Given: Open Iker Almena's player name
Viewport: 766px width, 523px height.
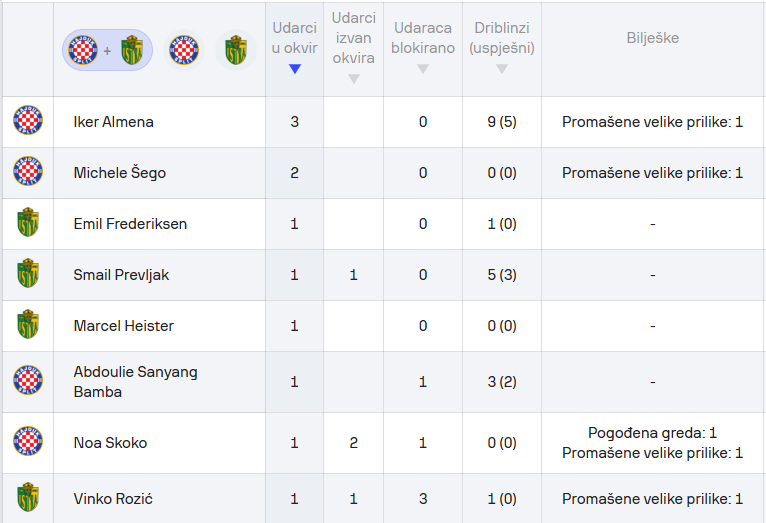Looking at the screenshot, I should tap(114, 122).
